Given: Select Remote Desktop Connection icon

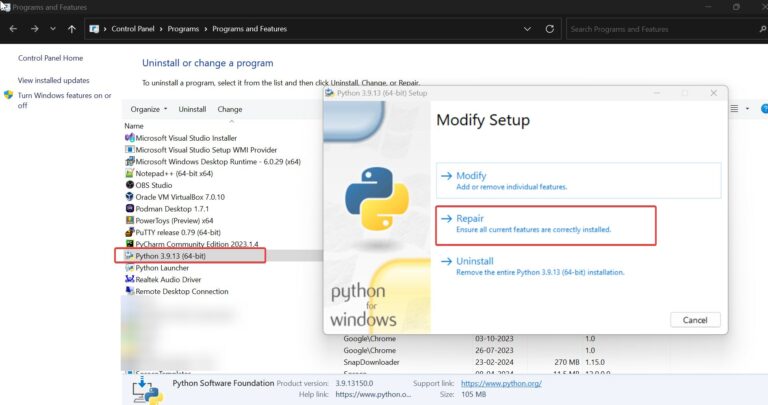Looking at the screenshot, I should [x=129, y=291].
